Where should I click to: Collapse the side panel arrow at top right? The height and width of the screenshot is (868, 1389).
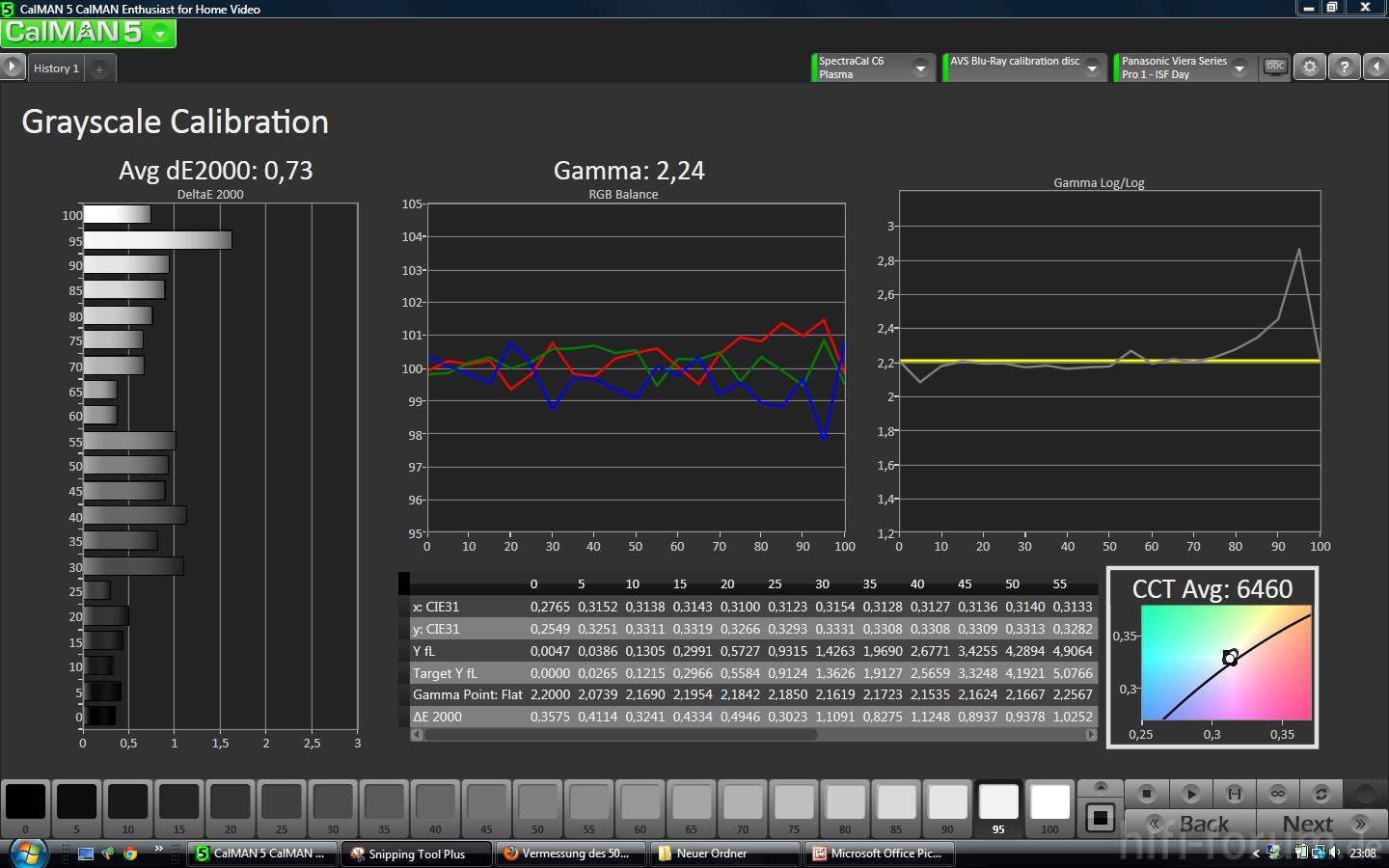pos(1375,68)
